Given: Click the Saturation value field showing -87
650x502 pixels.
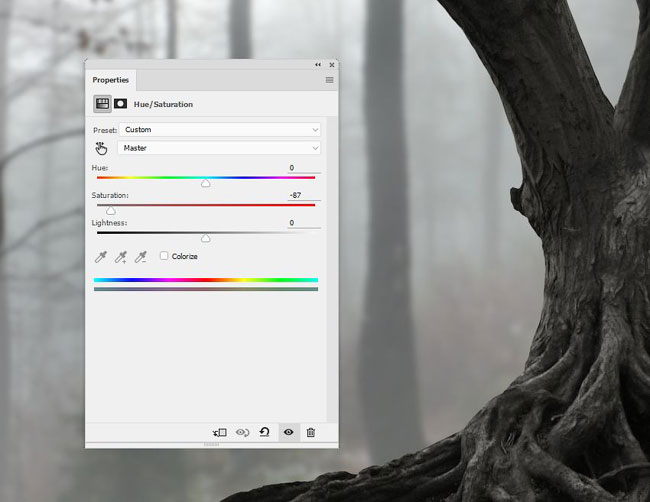Looking at the screenshot, I should point(304,195).
